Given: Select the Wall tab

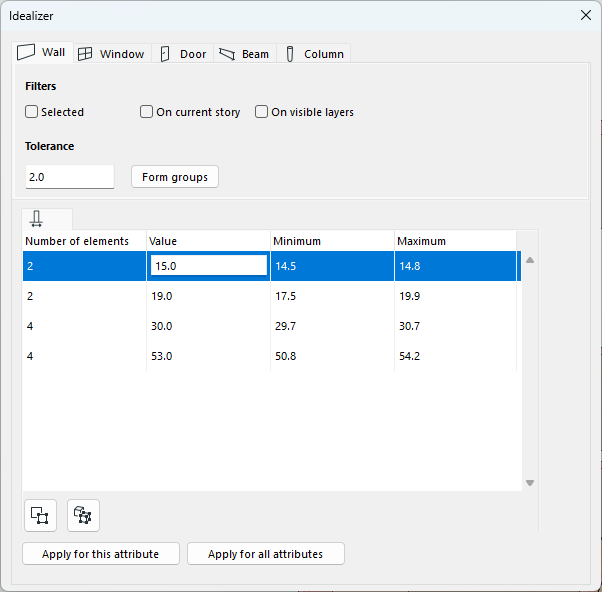Looking at the screenshot, I should (42, 53).
